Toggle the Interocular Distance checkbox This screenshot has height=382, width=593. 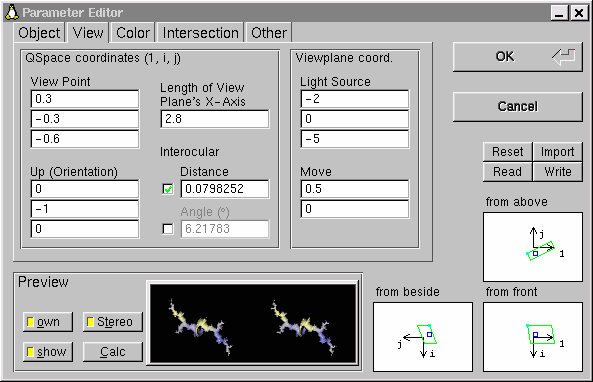[x=168, y=189]
